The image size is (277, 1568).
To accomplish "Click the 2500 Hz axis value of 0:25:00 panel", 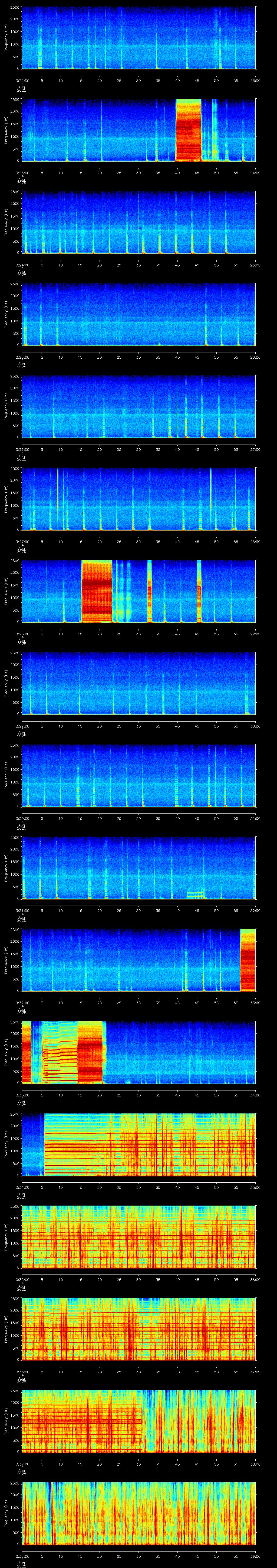I will (x=15, y=285).
